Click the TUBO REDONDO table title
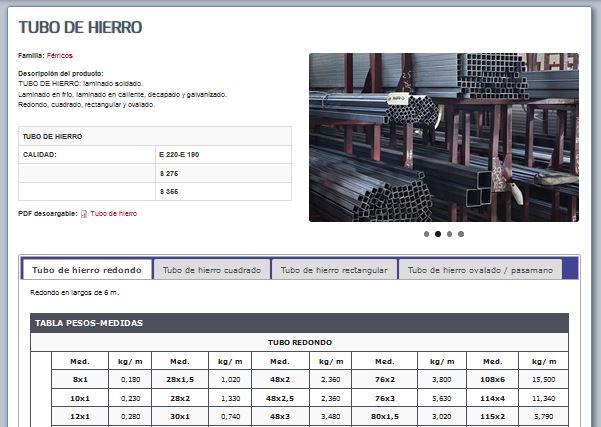The height and width of the screenshot is (427, 601). tap(299, 342)
